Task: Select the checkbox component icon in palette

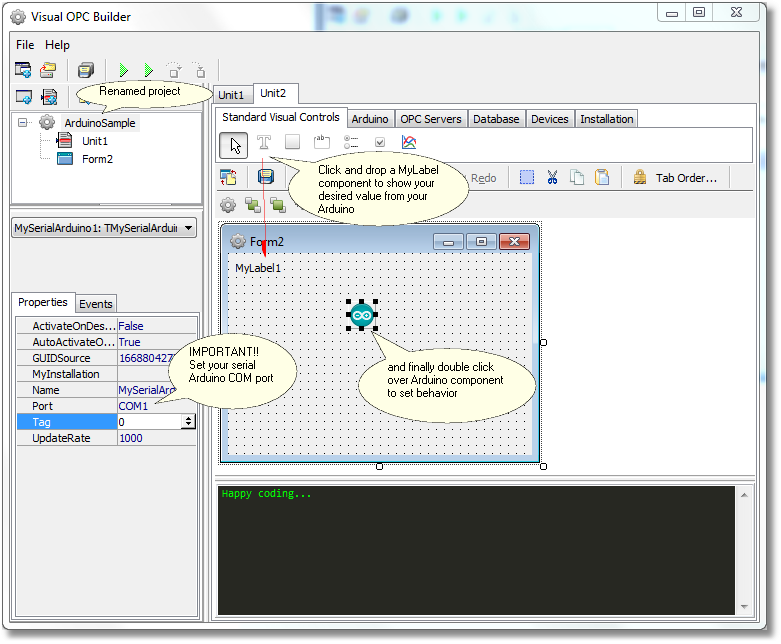Action: point(380,142)
